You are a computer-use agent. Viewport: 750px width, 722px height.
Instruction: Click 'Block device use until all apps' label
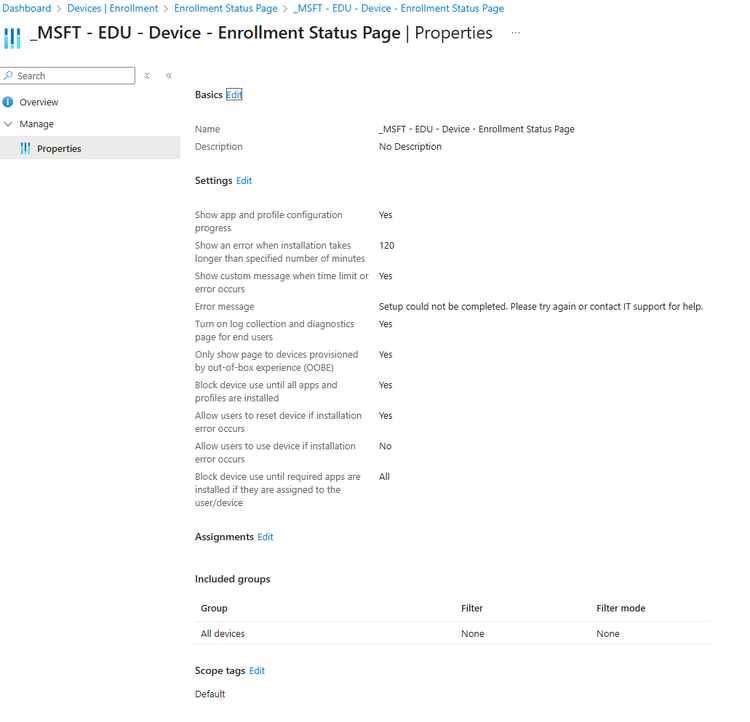point(266,391)
